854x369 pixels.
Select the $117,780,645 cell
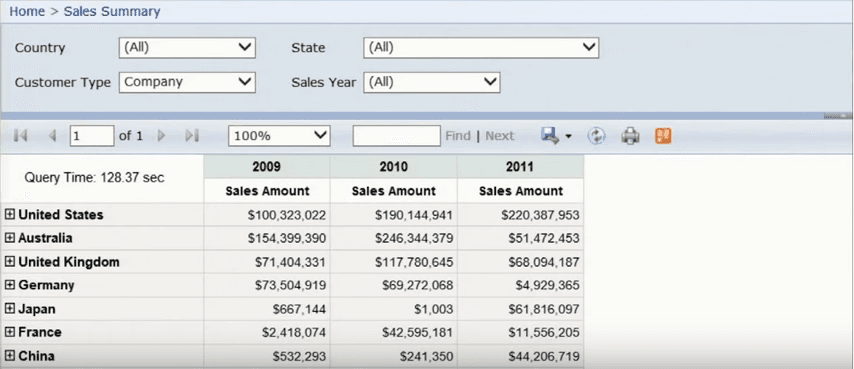coord(394,262)
